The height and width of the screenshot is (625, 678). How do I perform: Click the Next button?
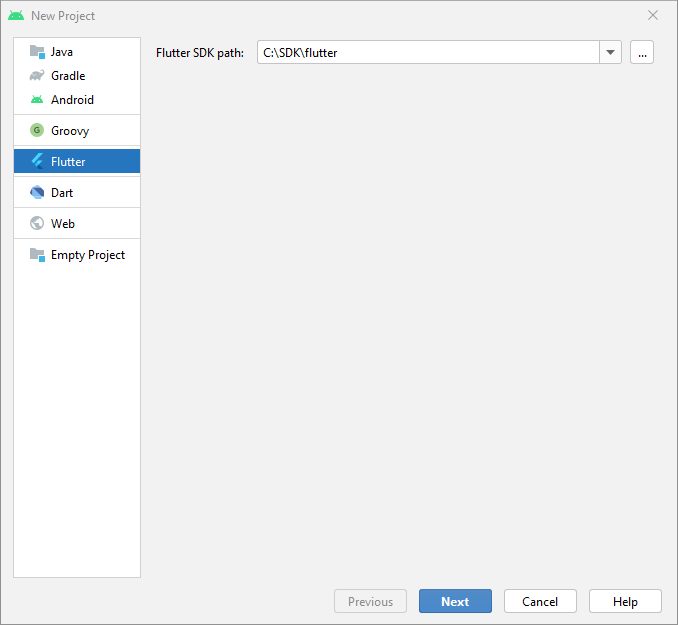(455, 601)
